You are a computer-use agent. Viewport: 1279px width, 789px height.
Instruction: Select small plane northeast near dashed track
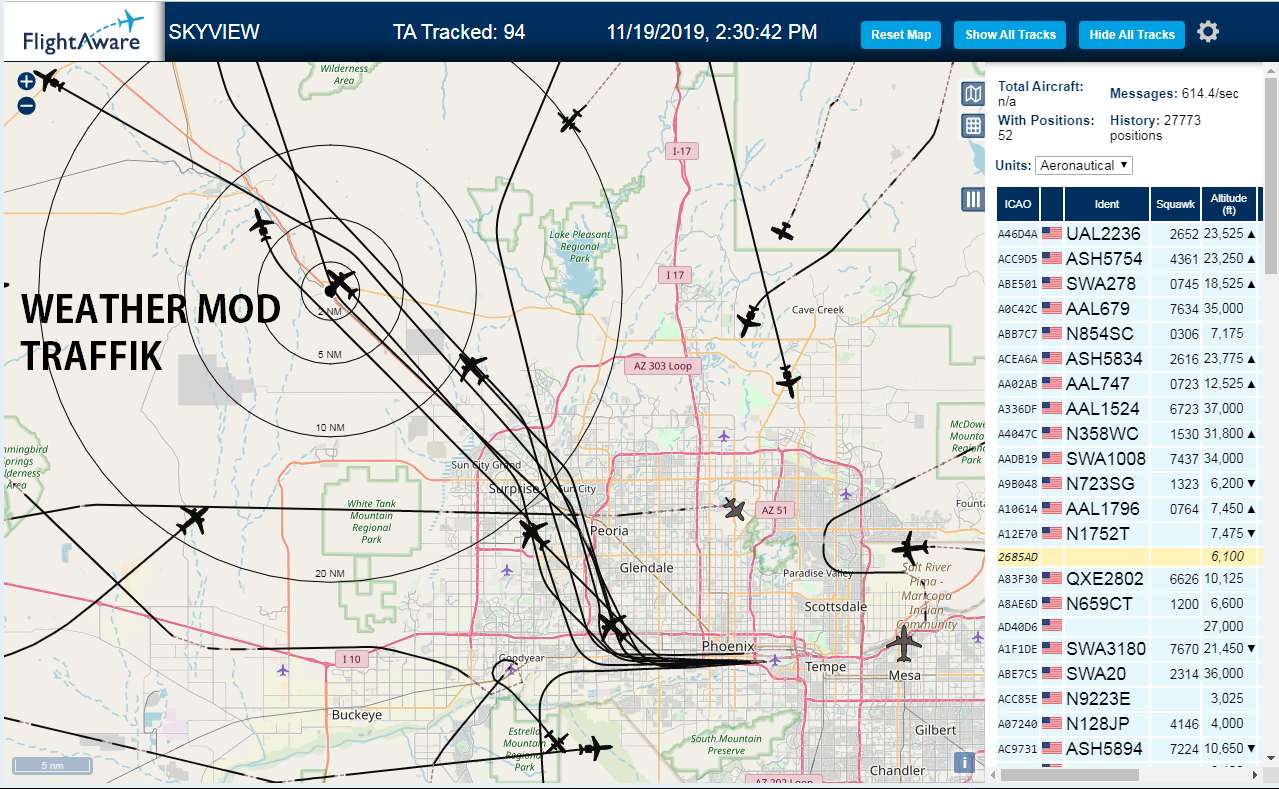(x=782, y=231)
